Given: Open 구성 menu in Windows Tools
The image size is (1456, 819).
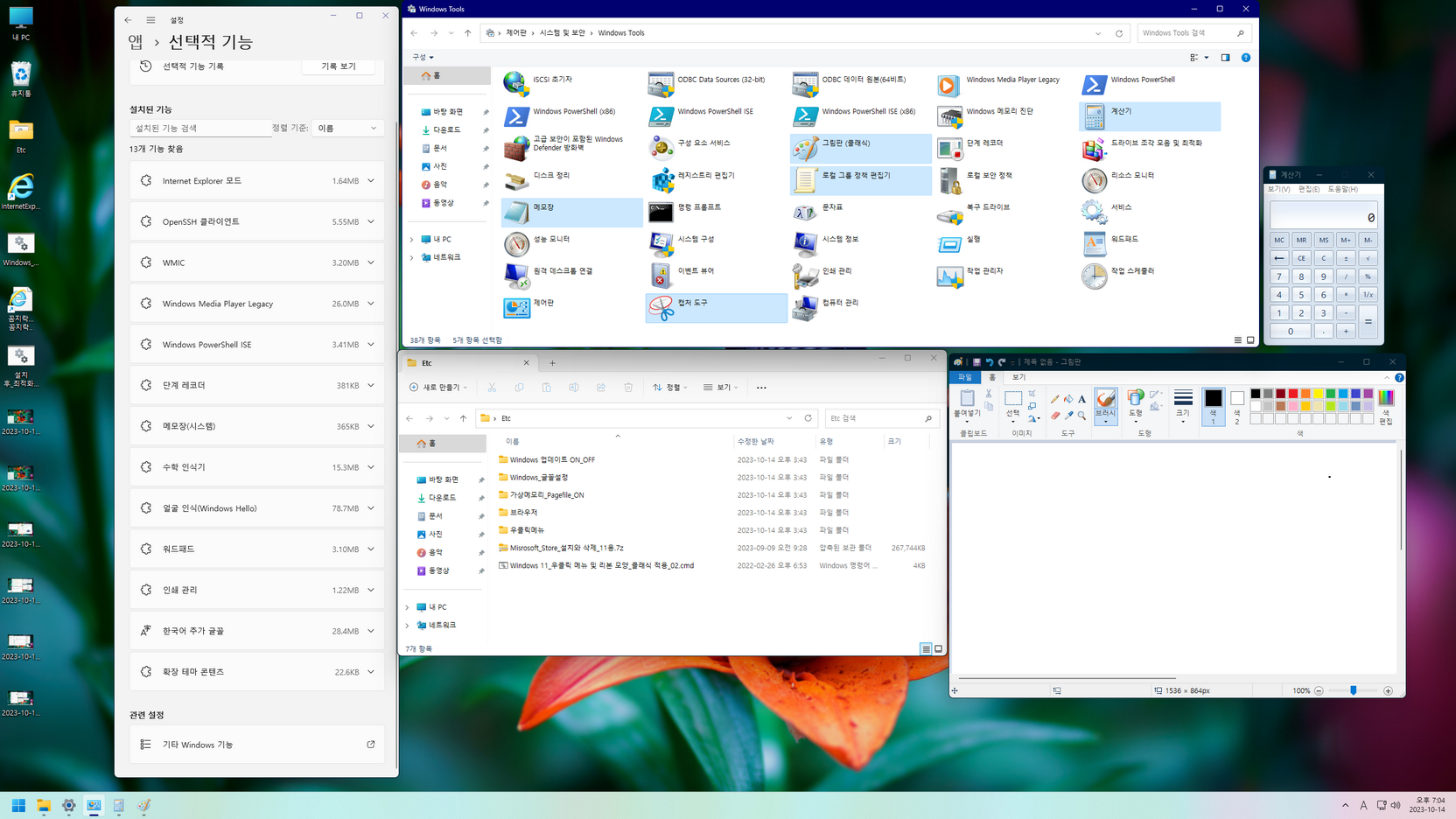Looking at the screenshot, I should 423,58.
